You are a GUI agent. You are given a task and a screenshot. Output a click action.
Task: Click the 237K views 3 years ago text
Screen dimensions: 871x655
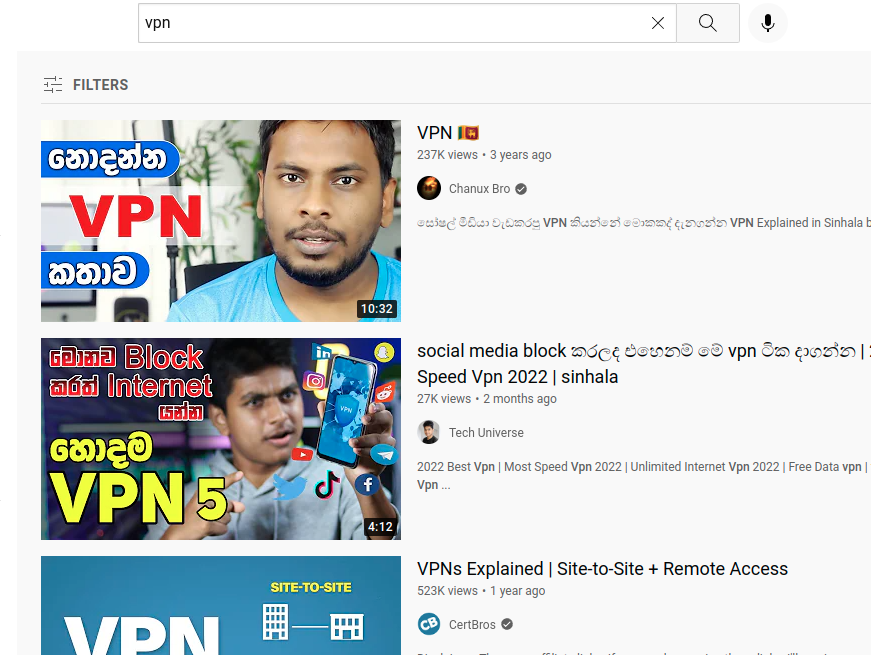coord(484,155)
